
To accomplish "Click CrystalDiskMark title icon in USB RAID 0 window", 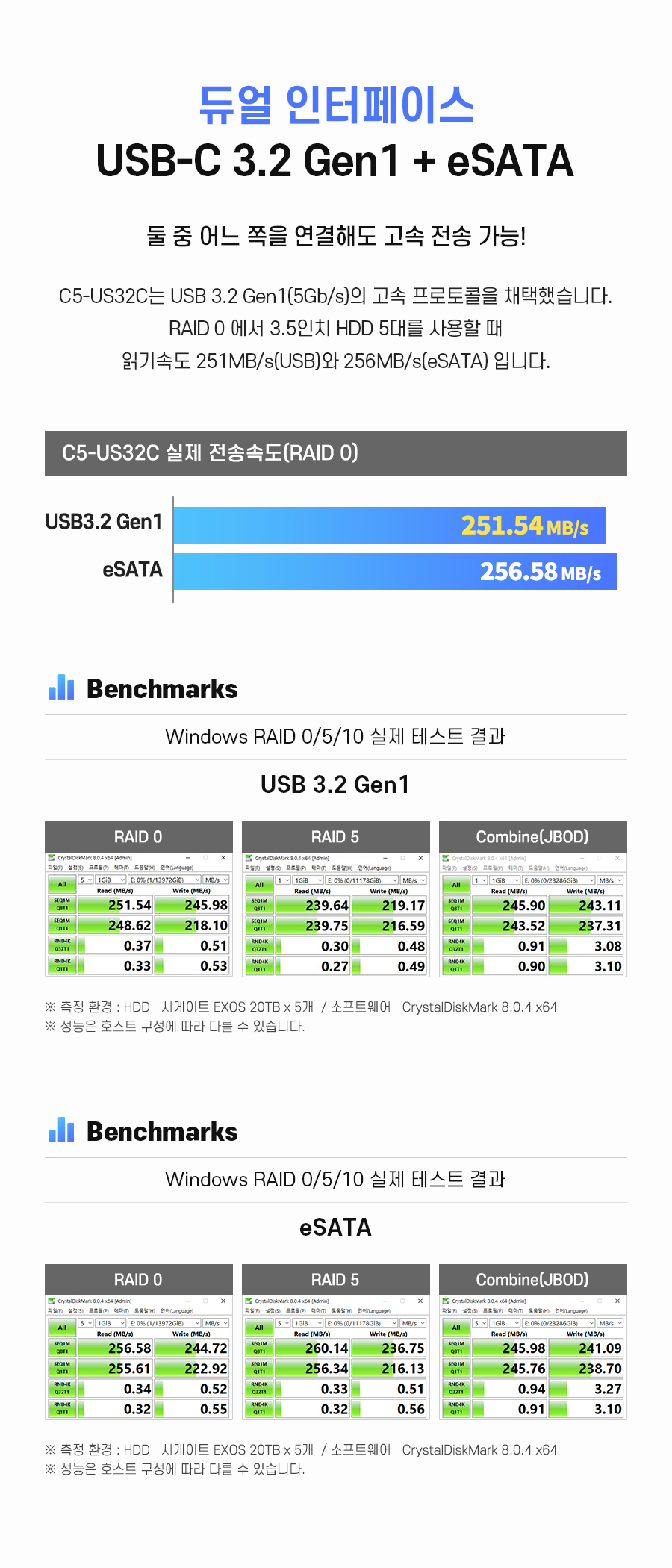I will 52,858.
